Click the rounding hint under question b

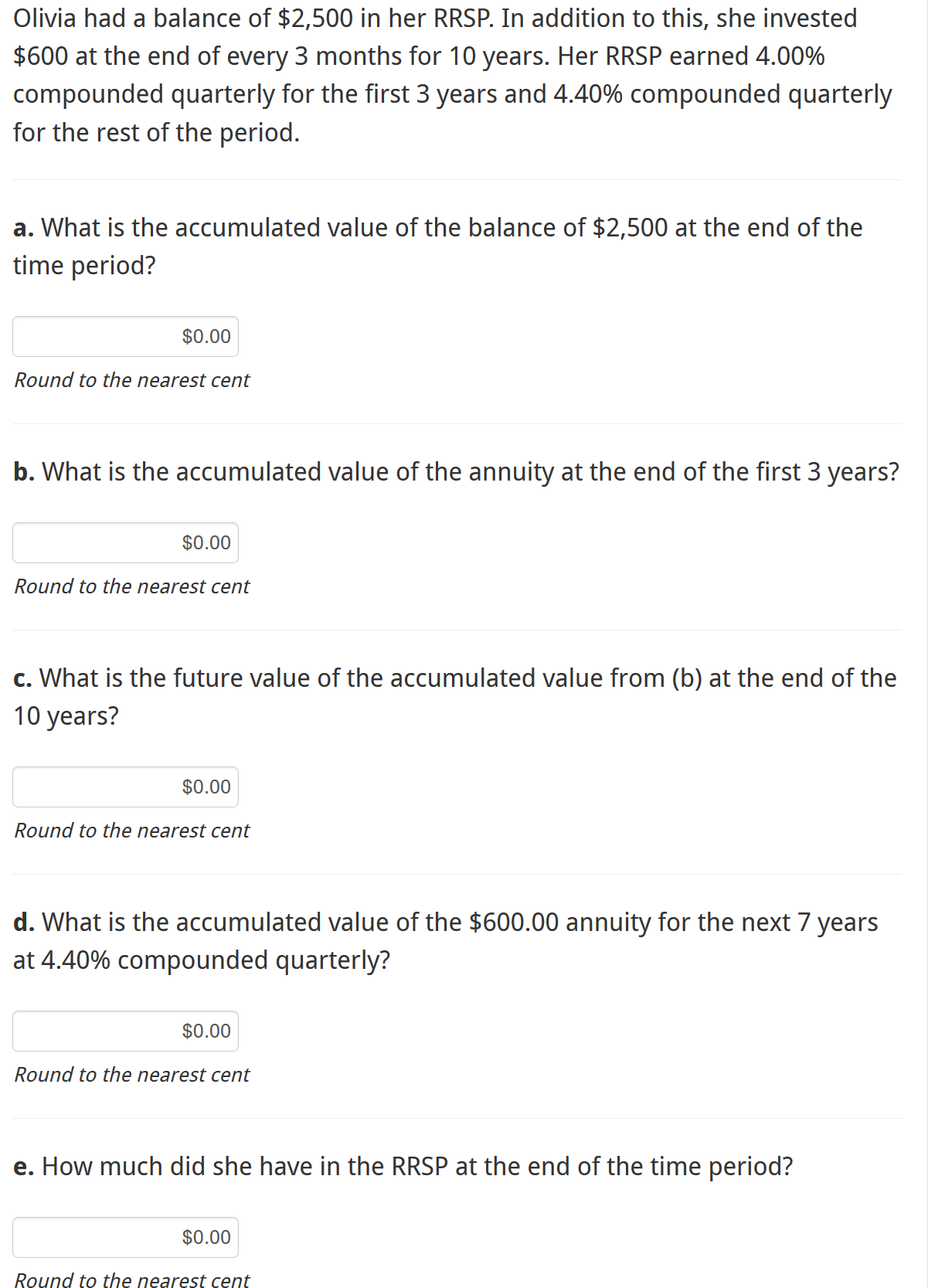[132, 586]
